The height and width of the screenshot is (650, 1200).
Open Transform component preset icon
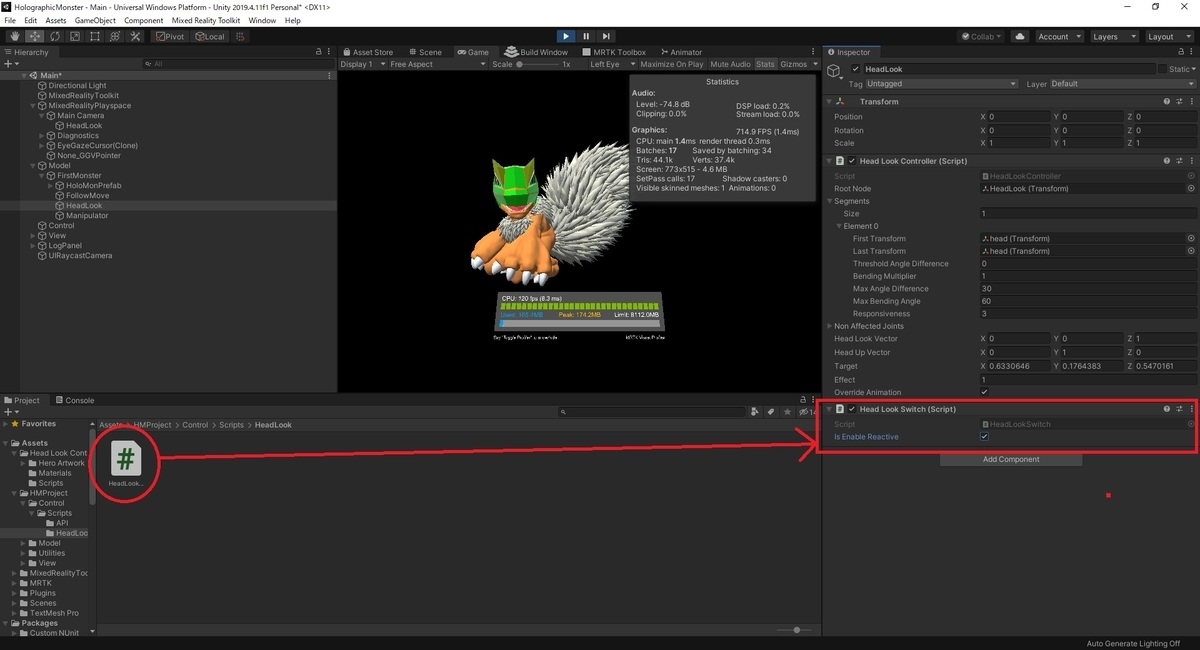(1179, 101)
